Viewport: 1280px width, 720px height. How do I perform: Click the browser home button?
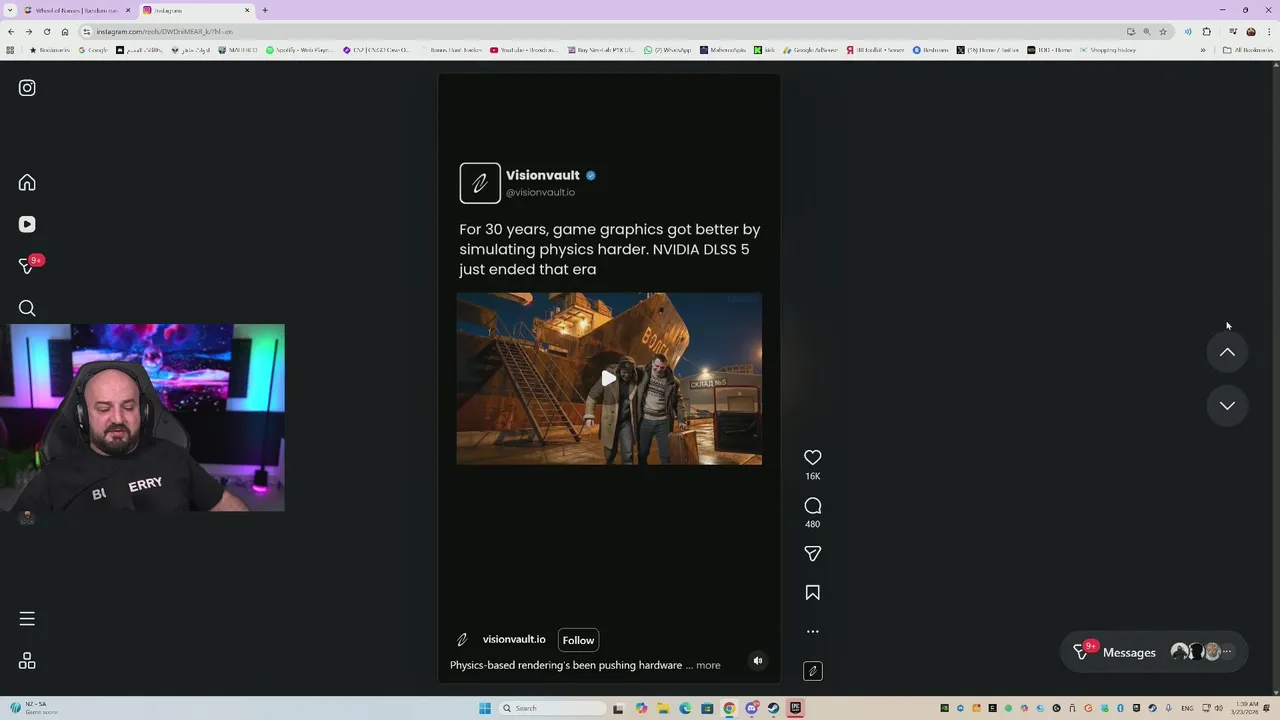tap(65, 31)
